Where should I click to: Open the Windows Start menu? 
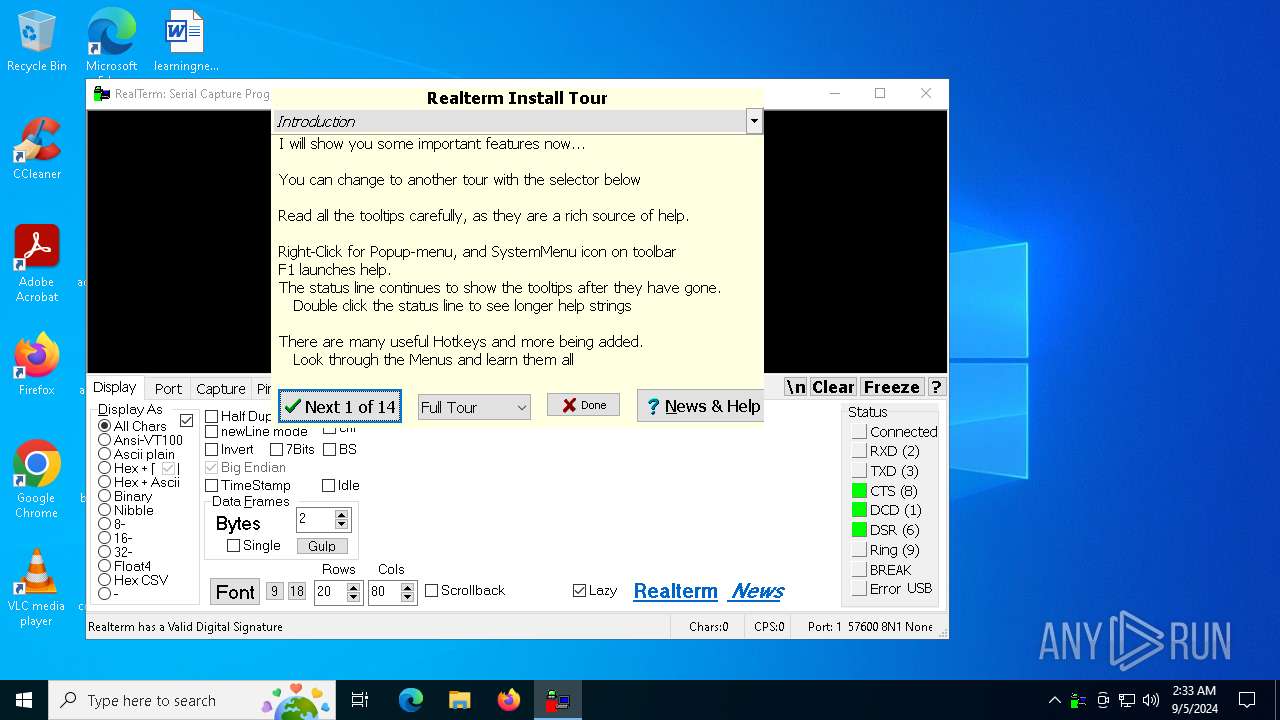pyautogui.click(x=24, y=700)
